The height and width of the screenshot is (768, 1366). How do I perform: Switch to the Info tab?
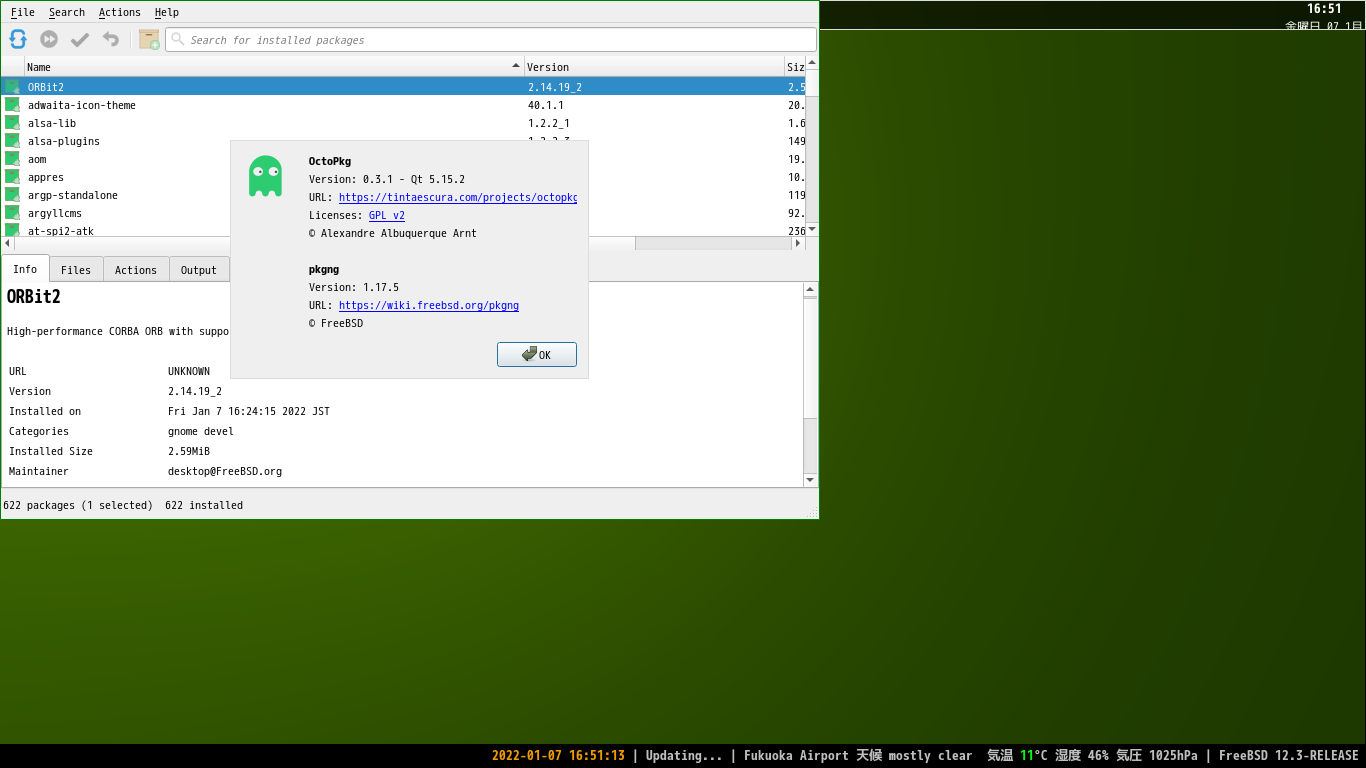(x=25, y=269)
